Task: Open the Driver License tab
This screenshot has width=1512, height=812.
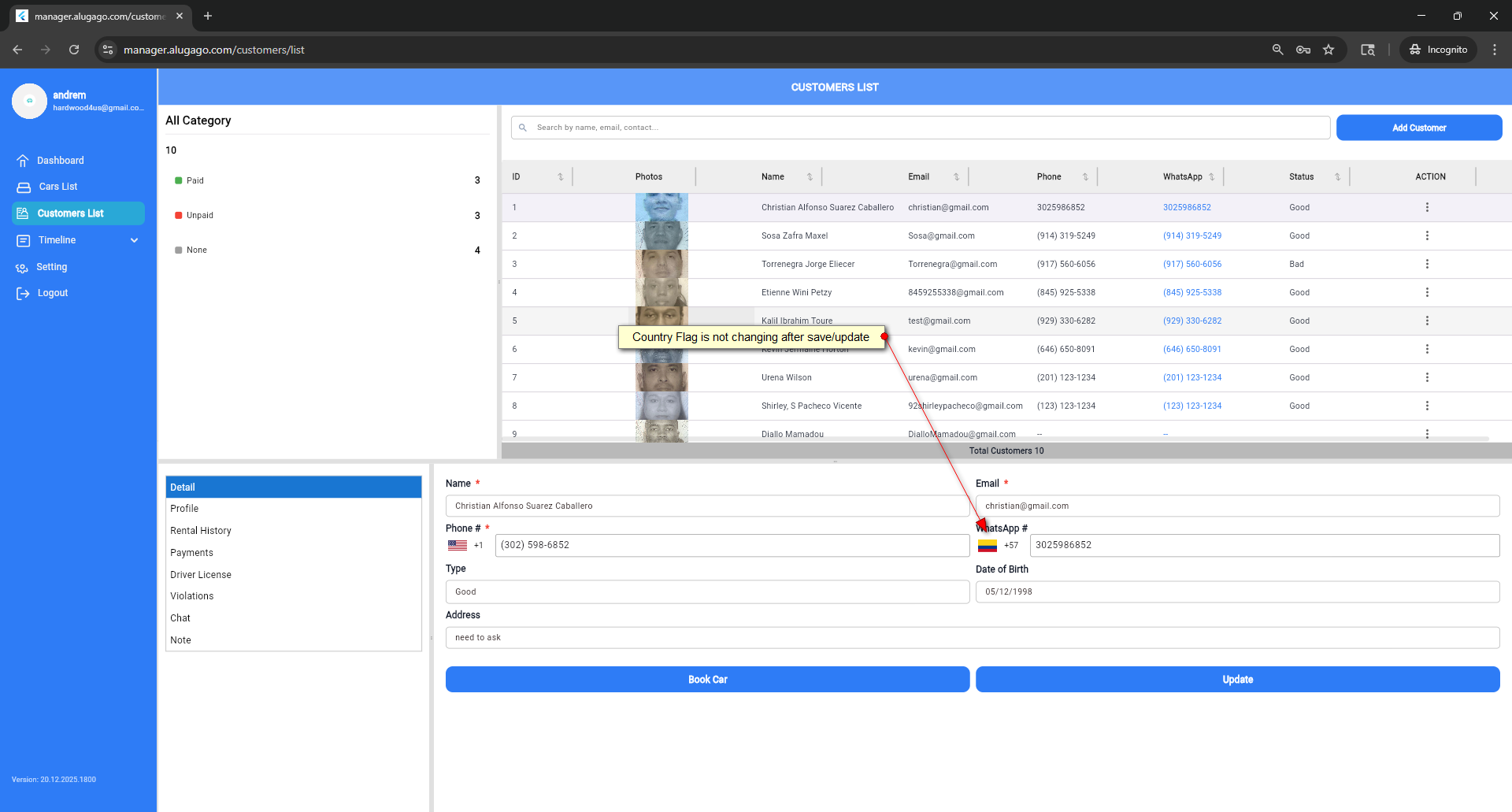Action: point(201,575)
